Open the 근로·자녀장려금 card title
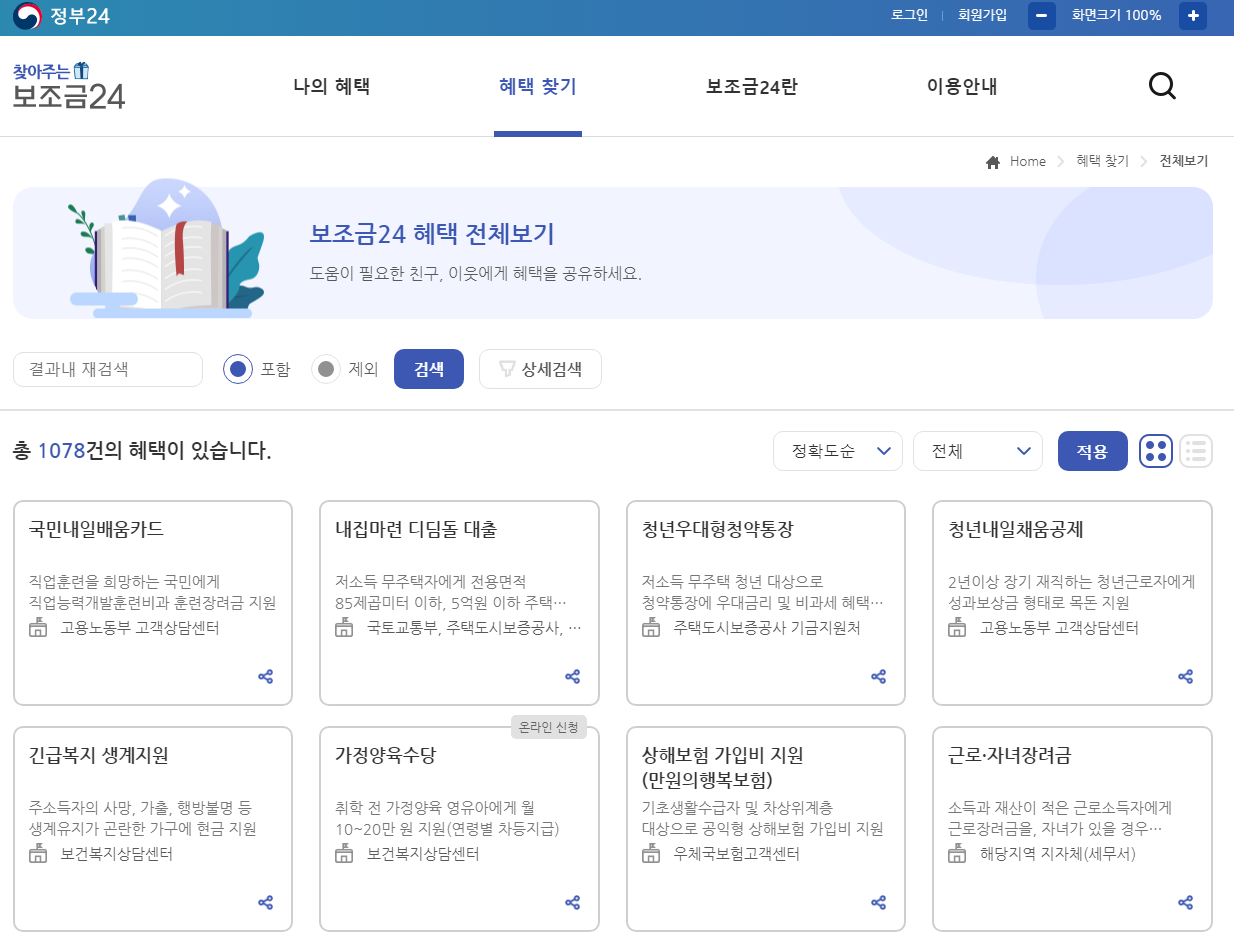 click(x=1009, y=756)
